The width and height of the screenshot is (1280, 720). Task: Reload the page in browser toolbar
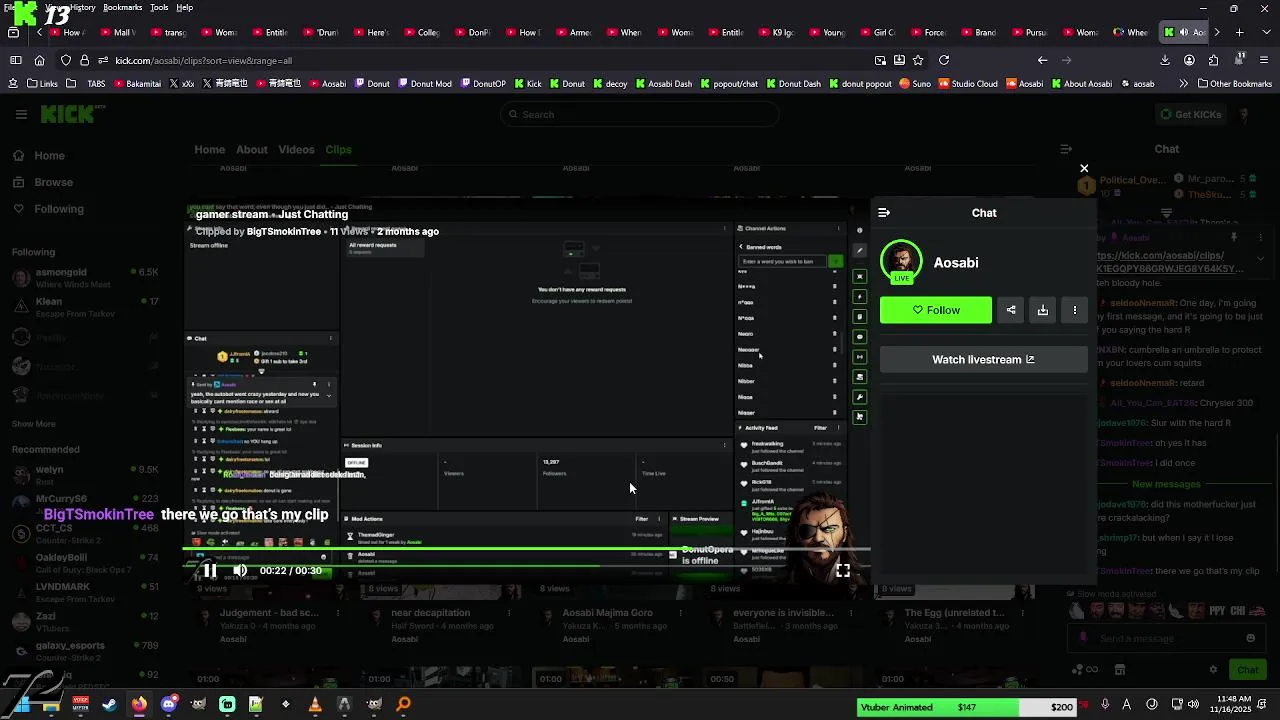(x=944, y=60)
